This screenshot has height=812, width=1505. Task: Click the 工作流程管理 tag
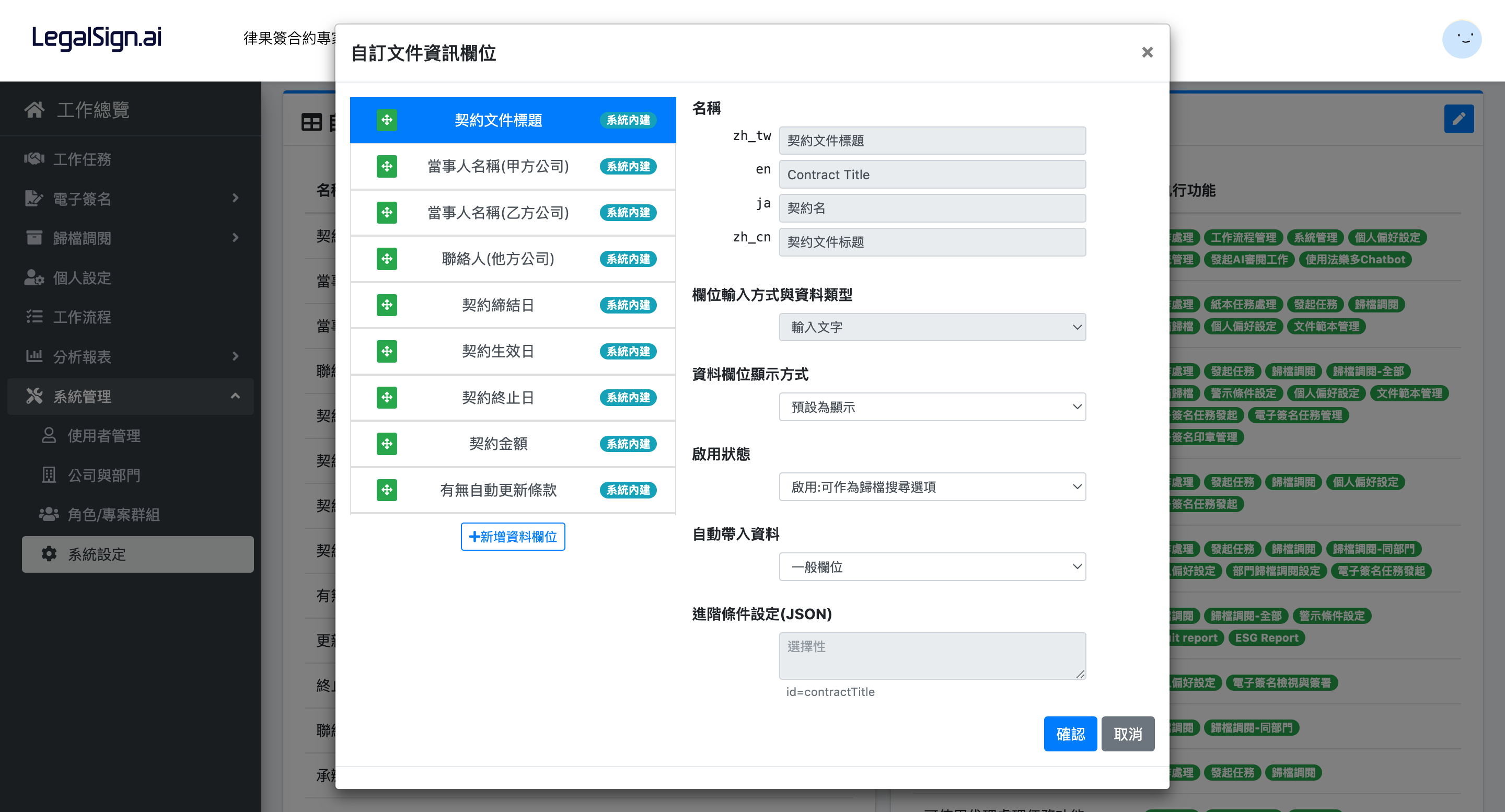tap(1243, 238)
